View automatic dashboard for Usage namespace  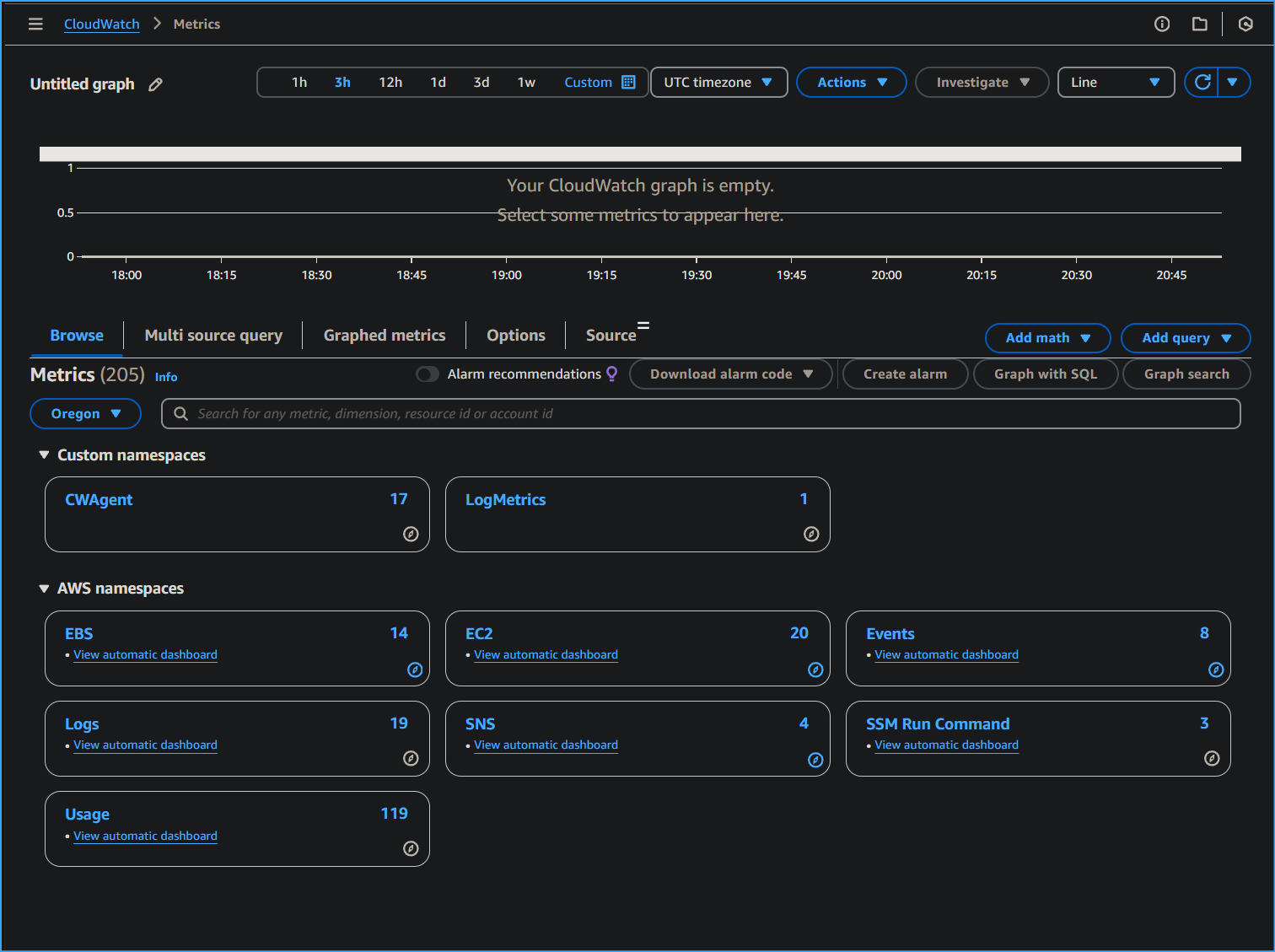[x=145, y=836]
